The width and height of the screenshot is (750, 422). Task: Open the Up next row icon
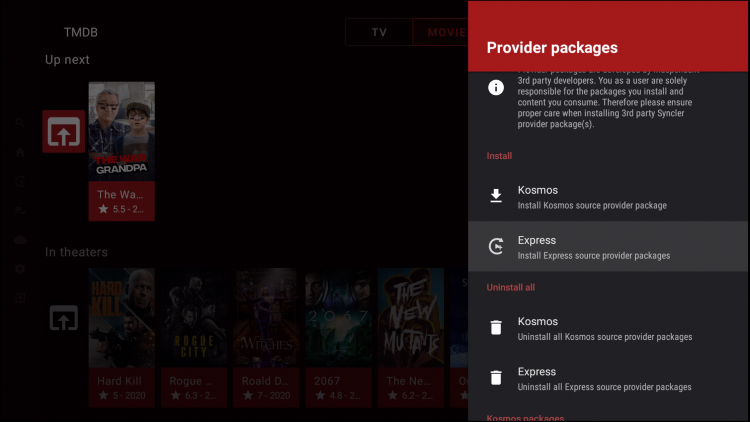(x=63, y=132)
